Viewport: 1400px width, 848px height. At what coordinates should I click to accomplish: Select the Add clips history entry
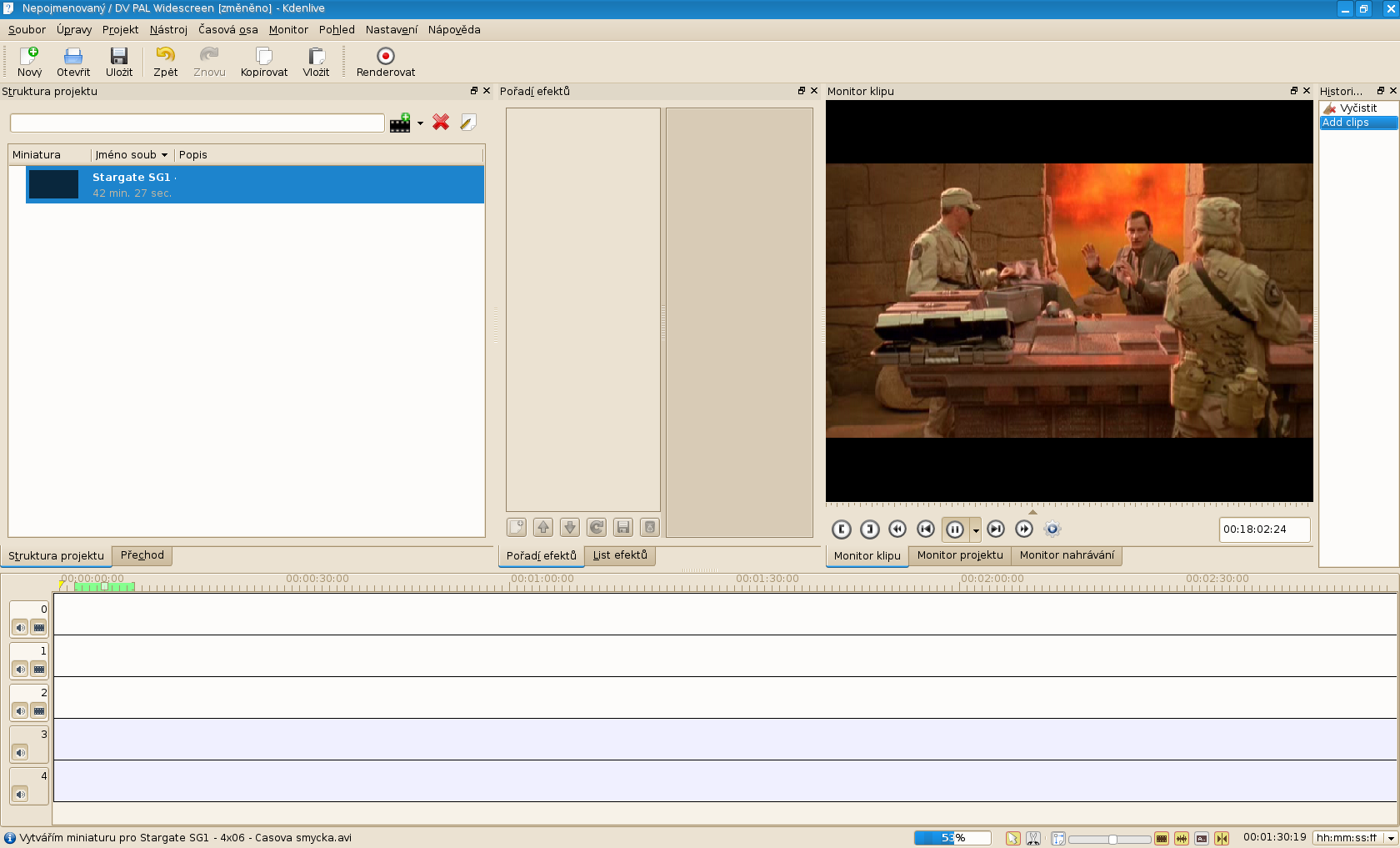[x=1358, y=123]
